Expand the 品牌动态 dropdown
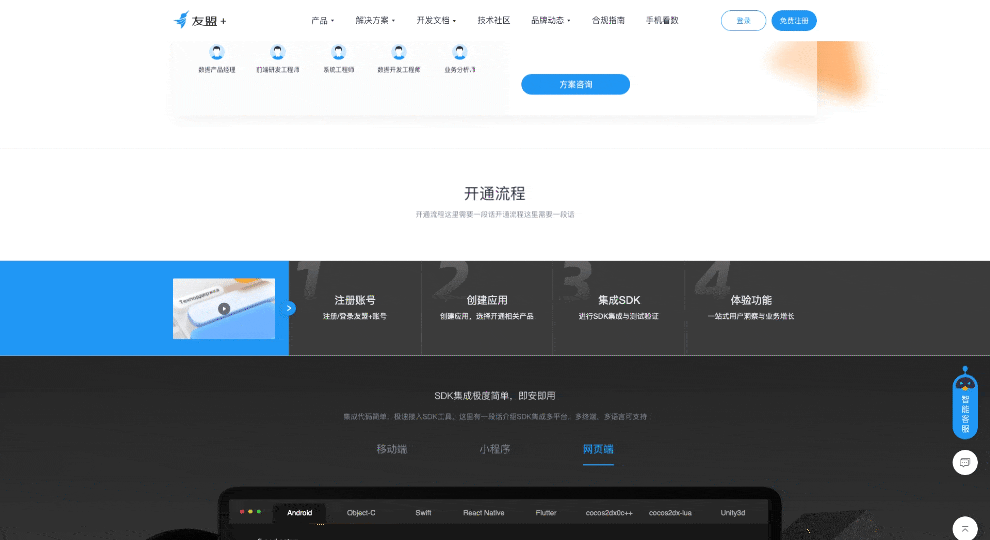The width and height of the screenshot is (990, 540). pyautogui.click(x=551, y=20)
